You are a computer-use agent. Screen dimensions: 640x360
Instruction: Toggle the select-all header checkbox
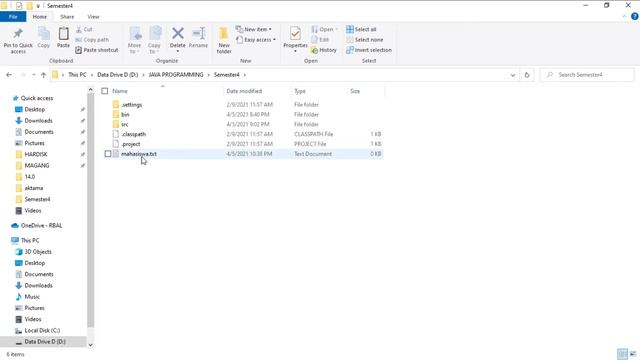[x=105, y=91]
